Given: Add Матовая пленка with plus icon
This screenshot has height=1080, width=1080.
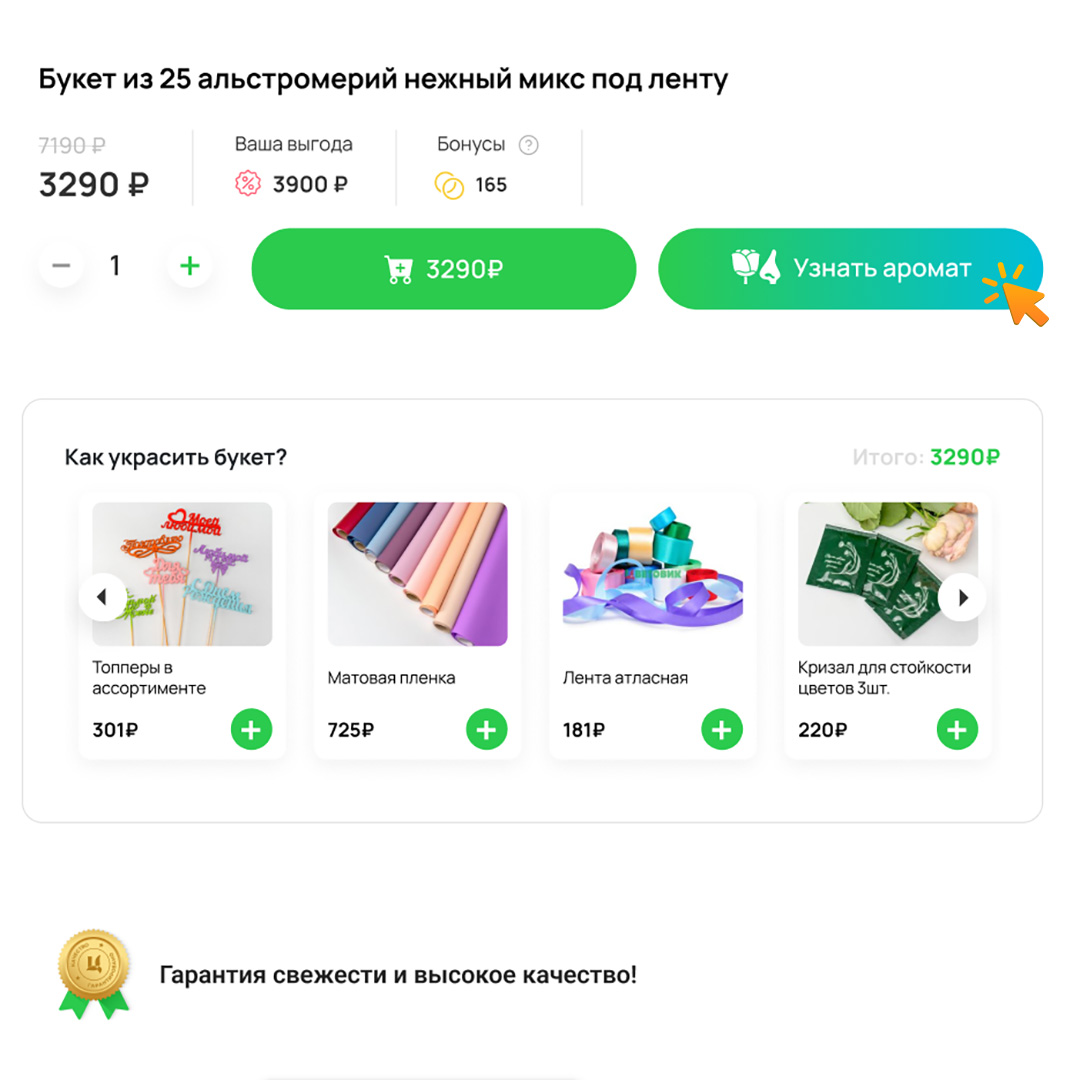Looking at the screenshot, I should pos(487,729).
